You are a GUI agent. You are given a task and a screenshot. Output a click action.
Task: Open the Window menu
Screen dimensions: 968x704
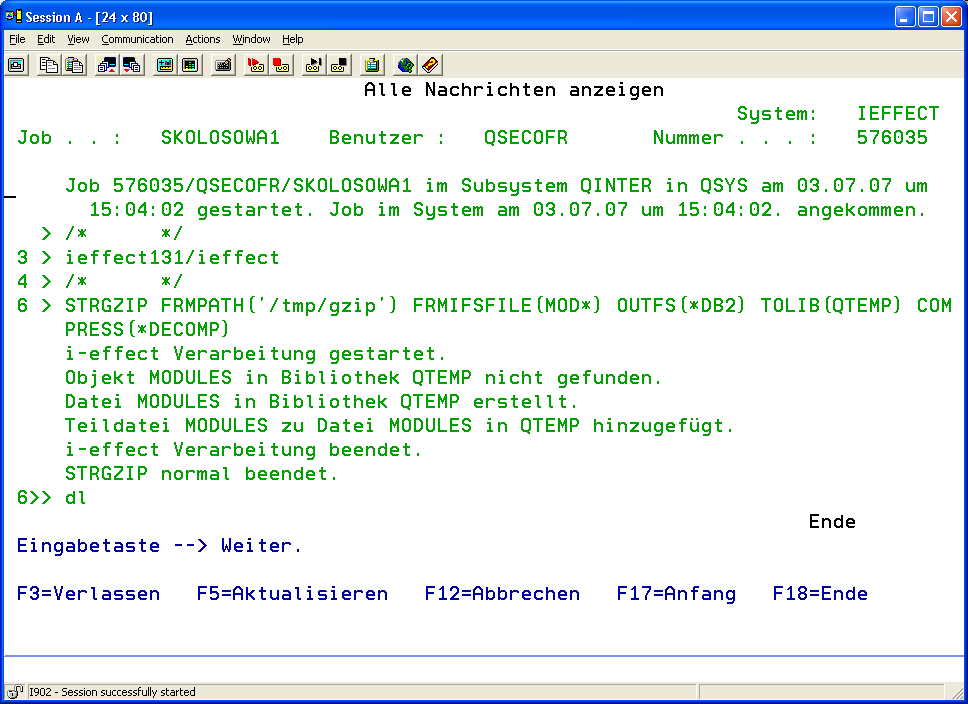(x=251, y=39)
